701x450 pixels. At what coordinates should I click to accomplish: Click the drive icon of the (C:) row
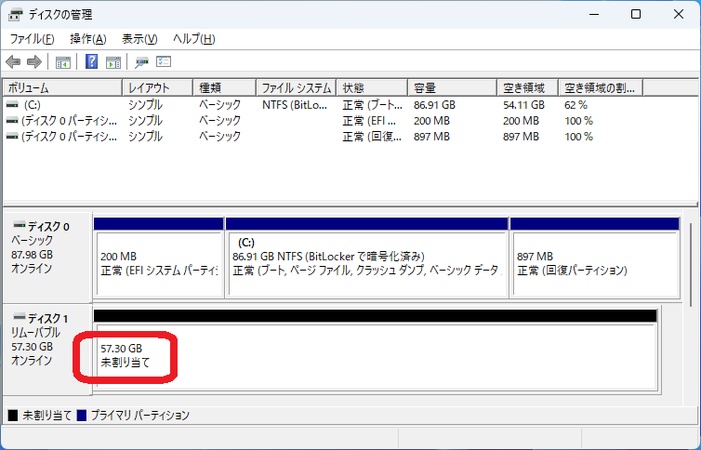click(13, 105)
